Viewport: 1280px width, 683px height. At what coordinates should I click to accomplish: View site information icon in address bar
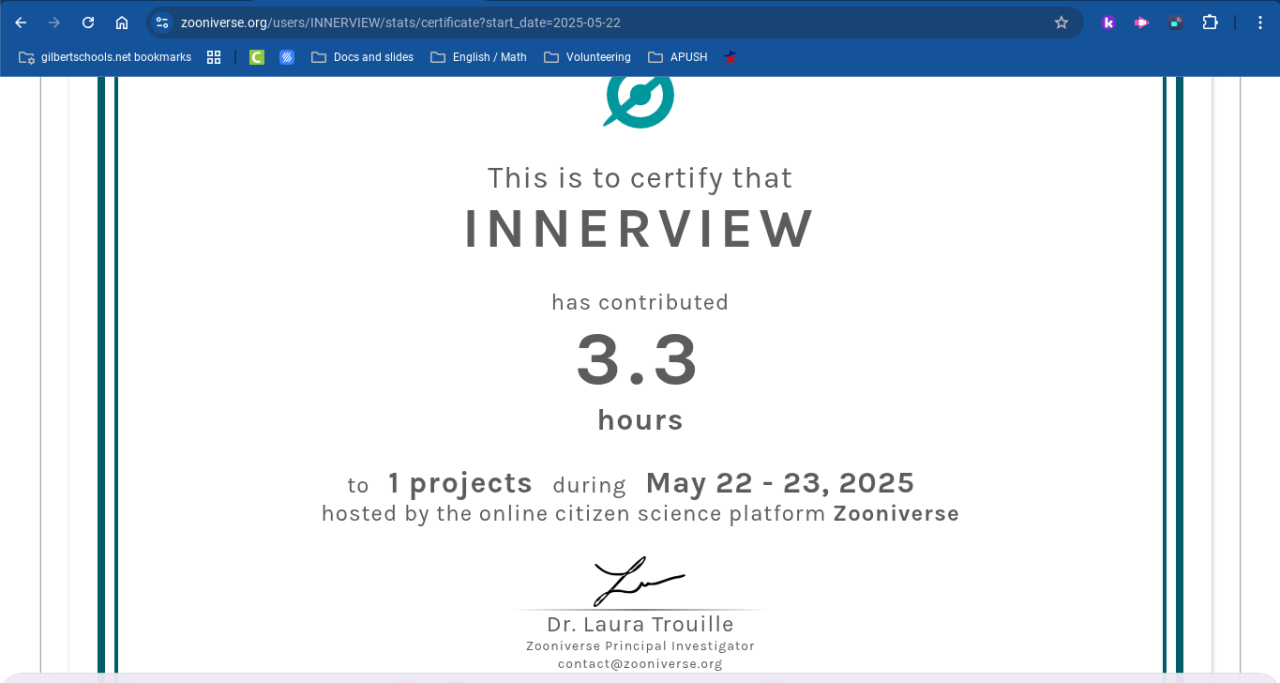tap(162, 22)
